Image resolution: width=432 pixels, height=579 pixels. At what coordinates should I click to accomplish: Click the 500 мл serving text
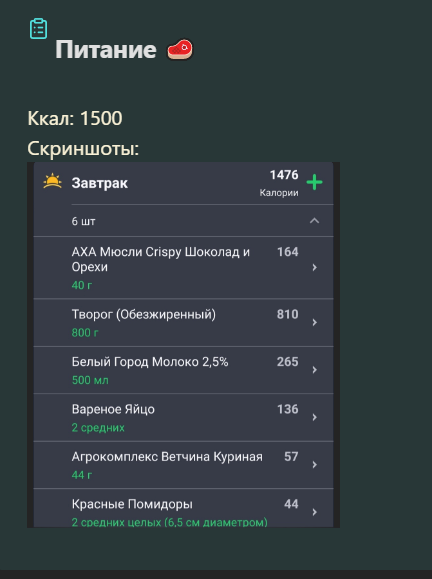click(90, 380)
